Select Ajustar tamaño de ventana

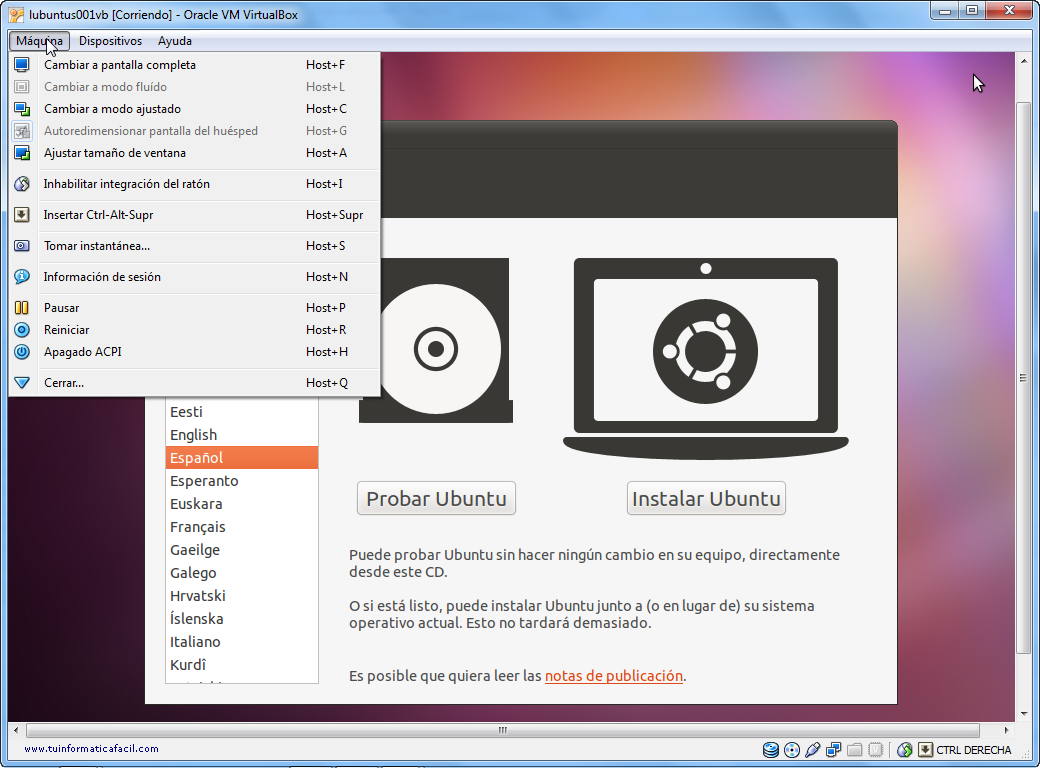(x=194, y=153)
